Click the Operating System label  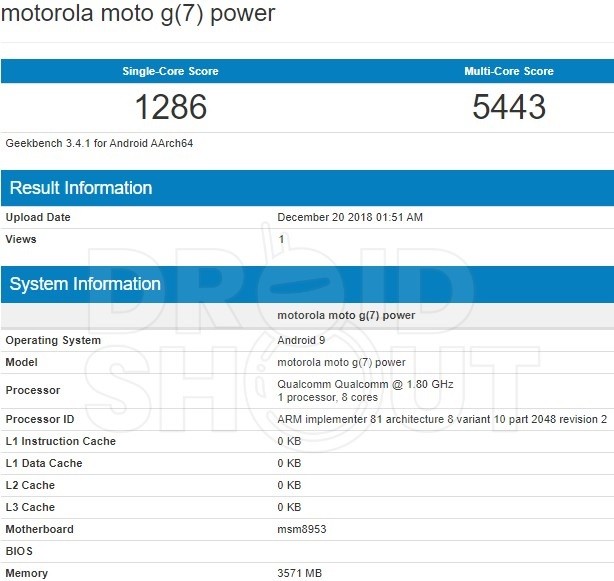pyautogui.click(x=53, y=340)
